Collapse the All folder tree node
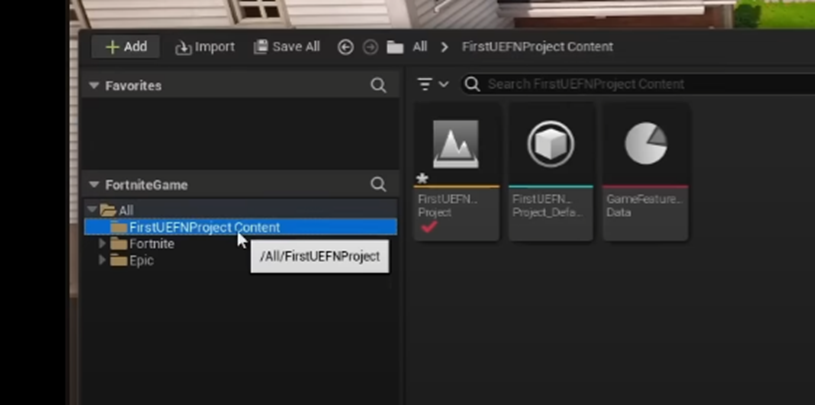Image resolution: width=815 pixels, height=405 pixels. coord(92,210)
